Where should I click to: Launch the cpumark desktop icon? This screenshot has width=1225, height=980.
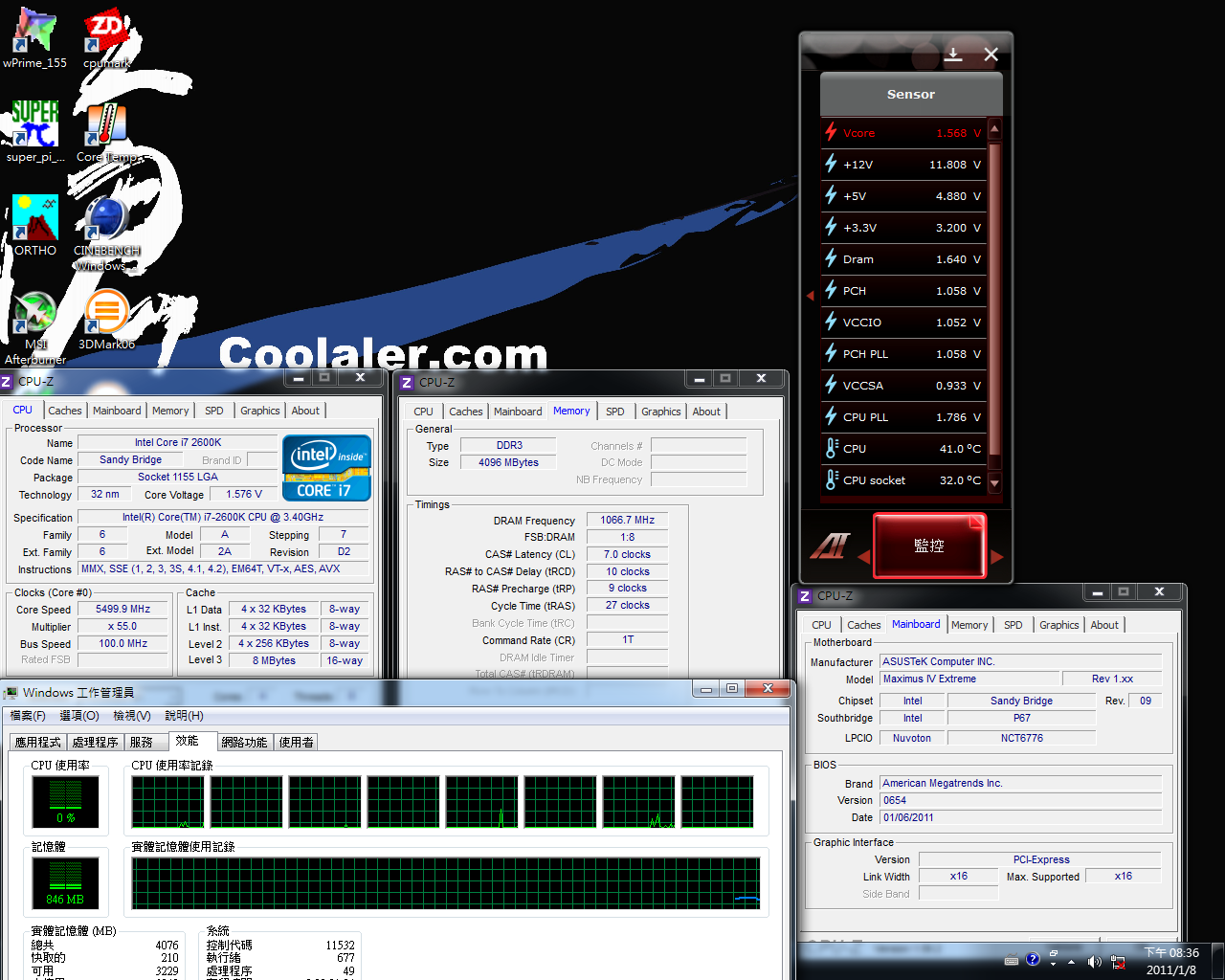point(106,38)
